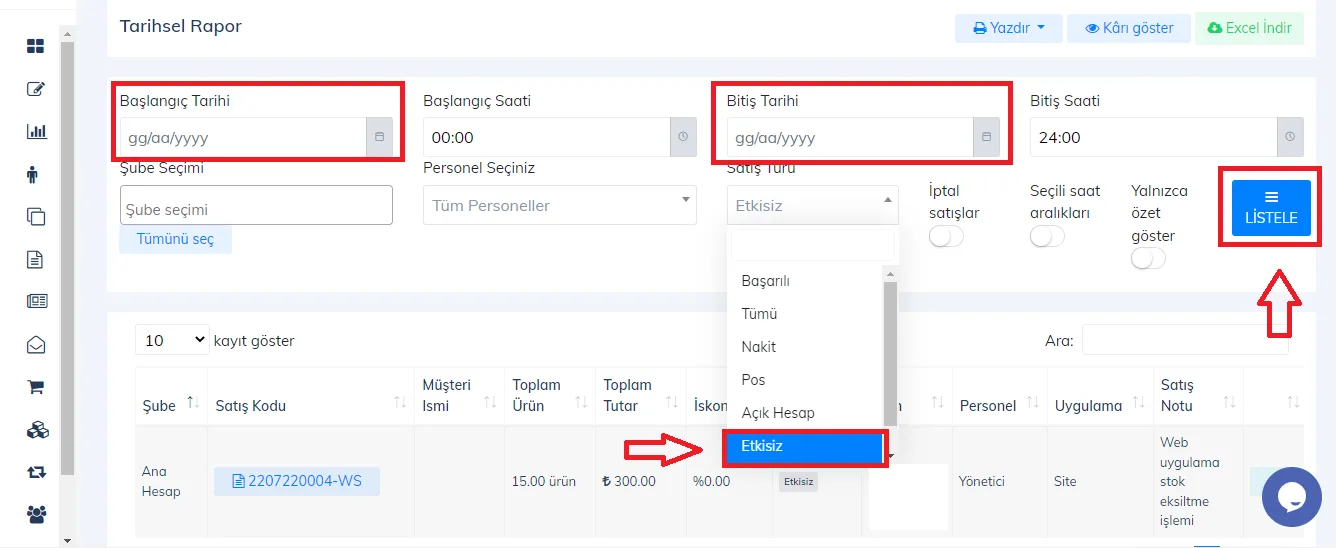Open calendar picker for Başlangıç Tarihi
The image size is (1336, 548).
point(379,137)
